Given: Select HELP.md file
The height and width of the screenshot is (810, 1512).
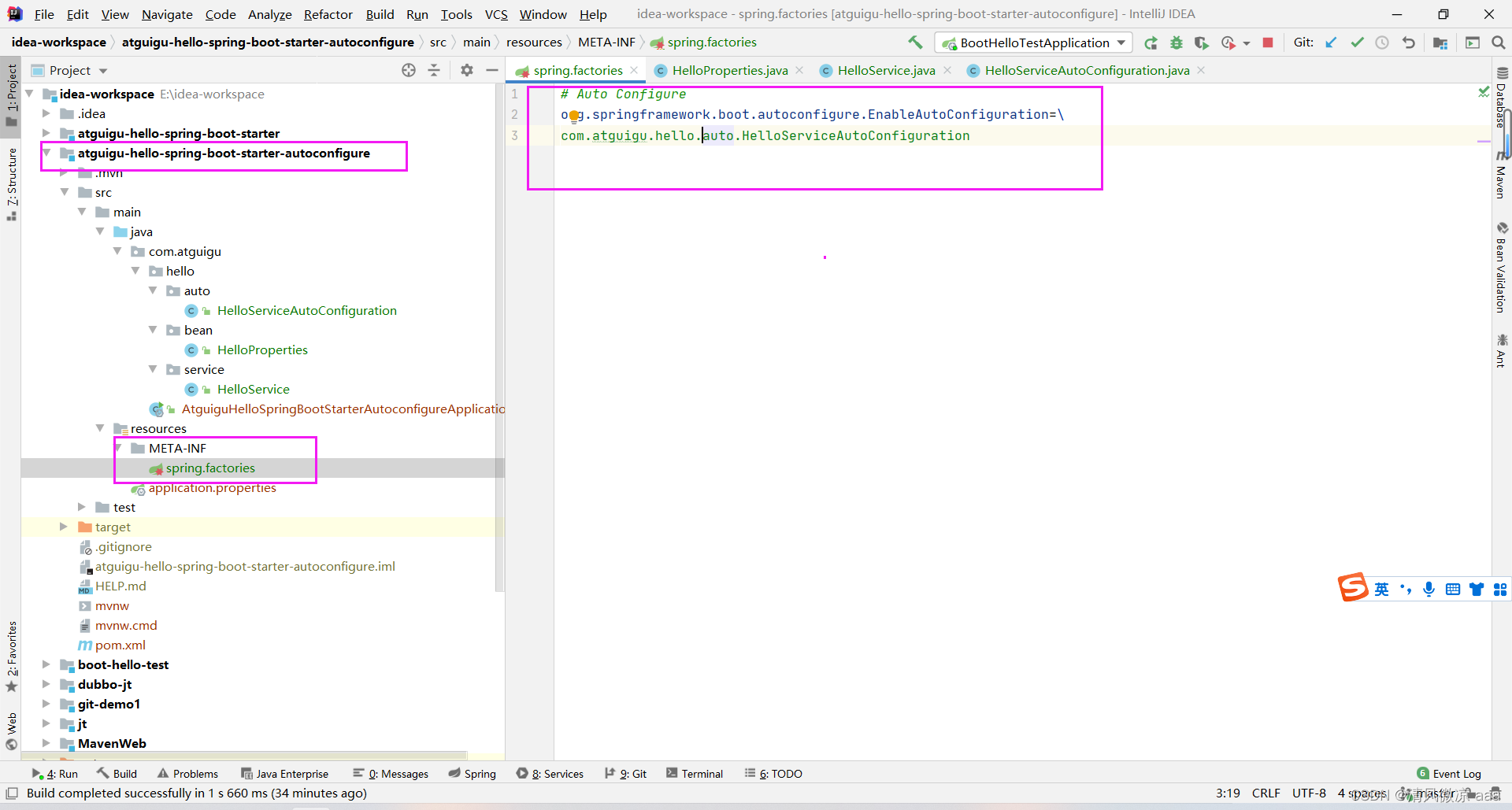Looking at the screenshot, I should (120, 586).
